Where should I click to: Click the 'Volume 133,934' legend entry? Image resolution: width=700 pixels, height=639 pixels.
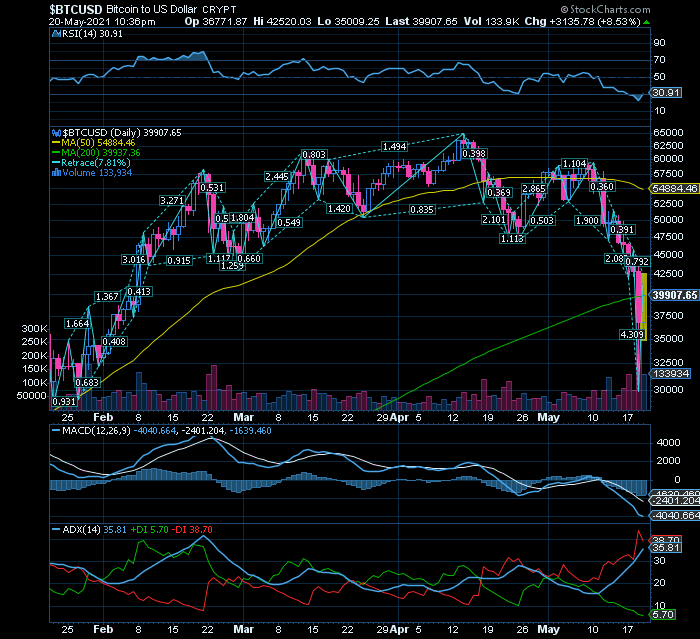click(x=97, y=173)
